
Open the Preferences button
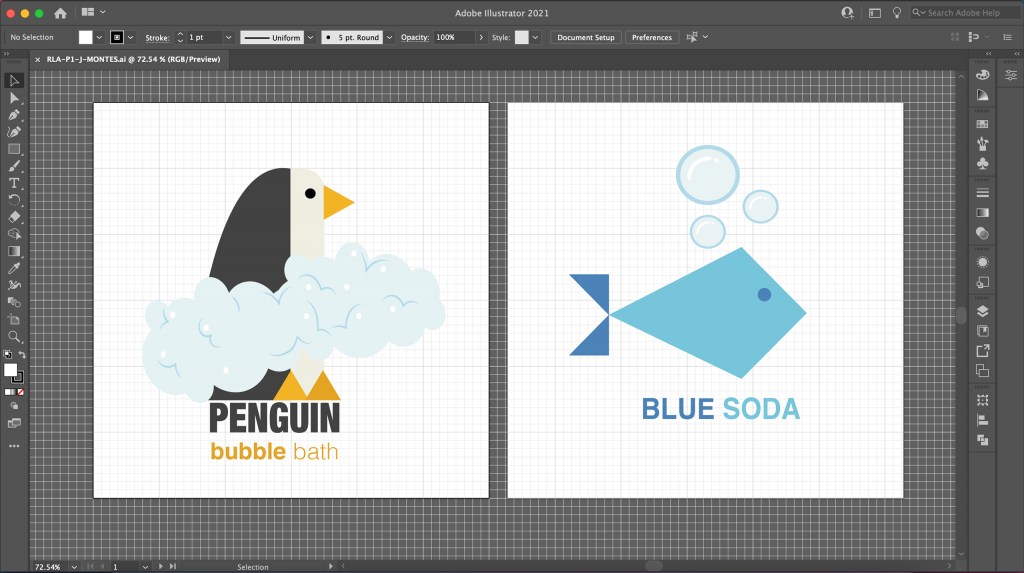tap(651, 37)
